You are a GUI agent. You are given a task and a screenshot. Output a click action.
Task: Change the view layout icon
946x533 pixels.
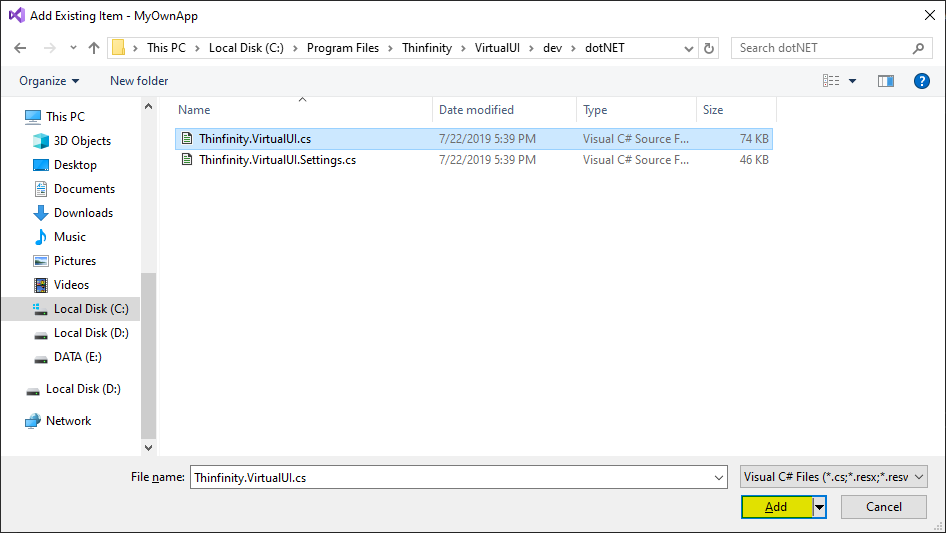pyautogui.click(x=831, y=81)
